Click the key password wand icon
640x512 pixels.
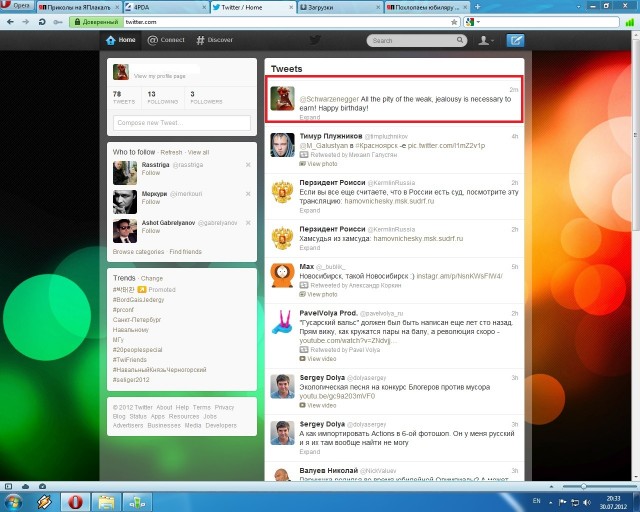tap(58, 22)
